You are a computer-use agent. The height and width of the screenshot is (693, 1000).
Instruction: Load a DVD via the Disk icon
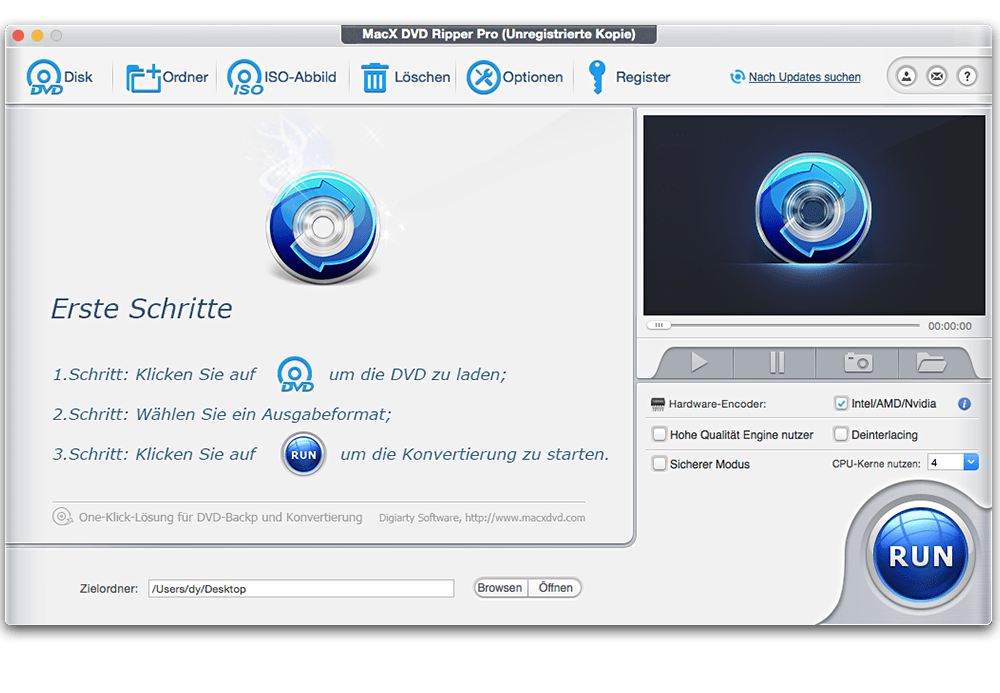point(48,76)
